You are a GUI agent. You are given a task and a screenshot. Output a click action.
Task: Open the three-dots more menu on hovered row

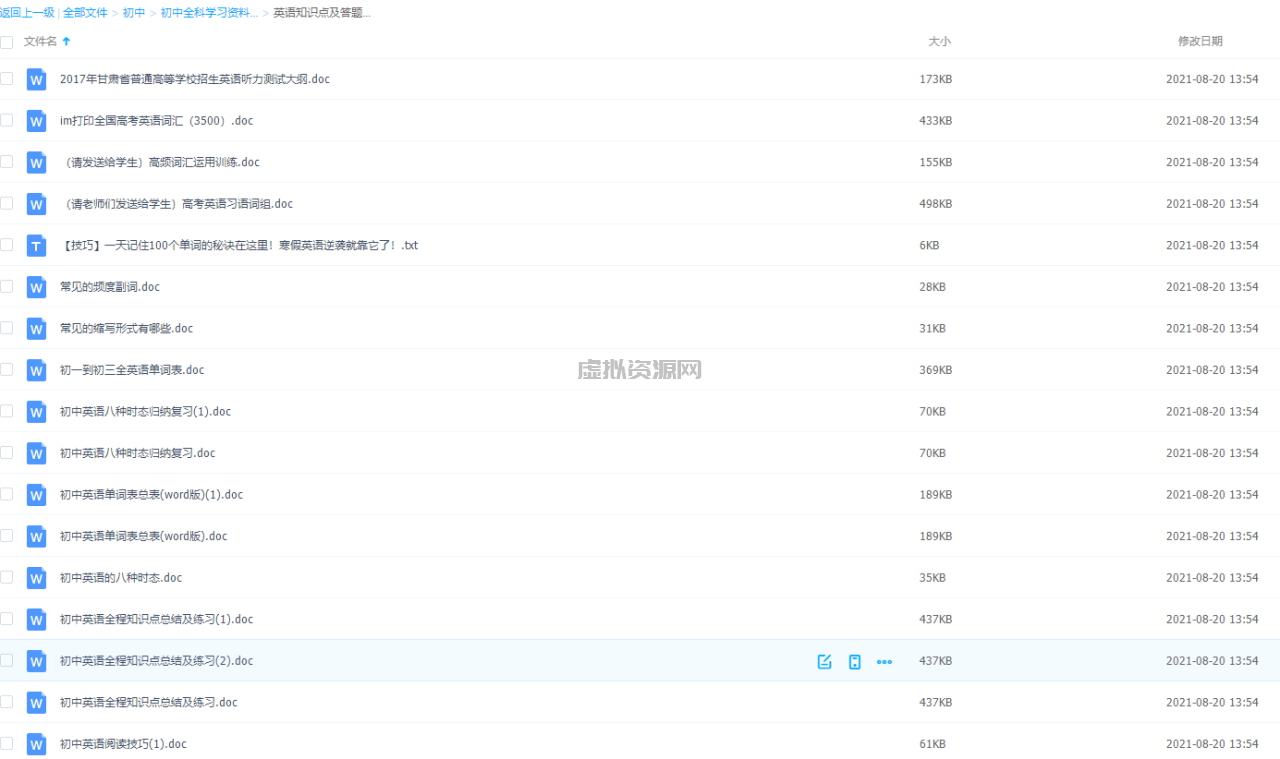(884, 661)
